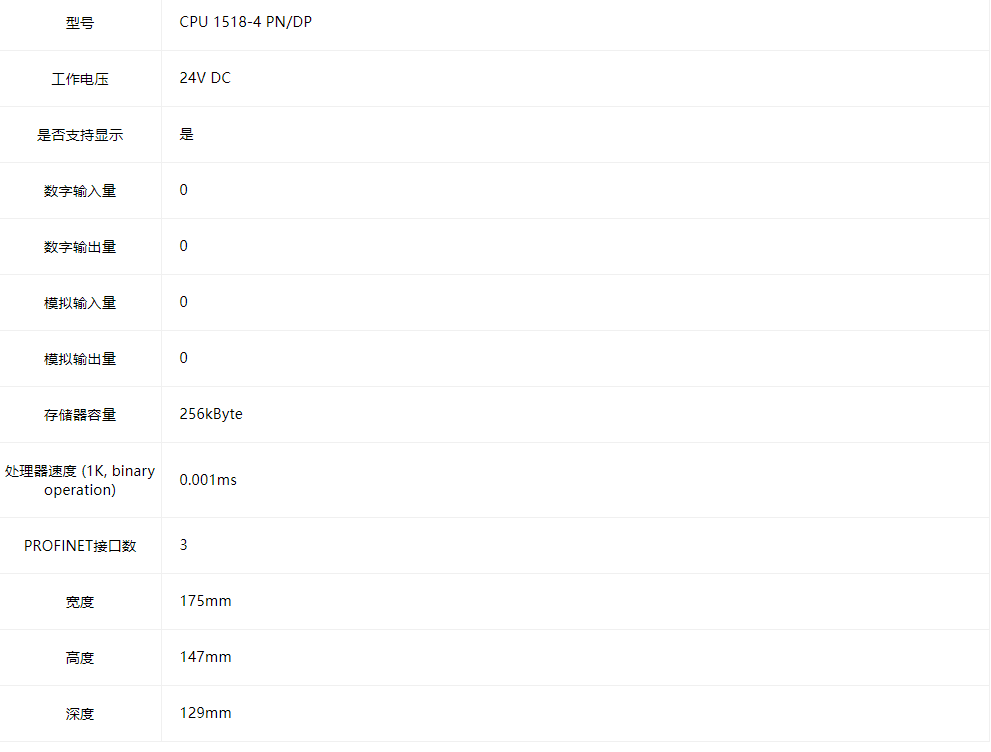
Task: Click the PROFINET interface count value 3
Action: tap(183, 545)
